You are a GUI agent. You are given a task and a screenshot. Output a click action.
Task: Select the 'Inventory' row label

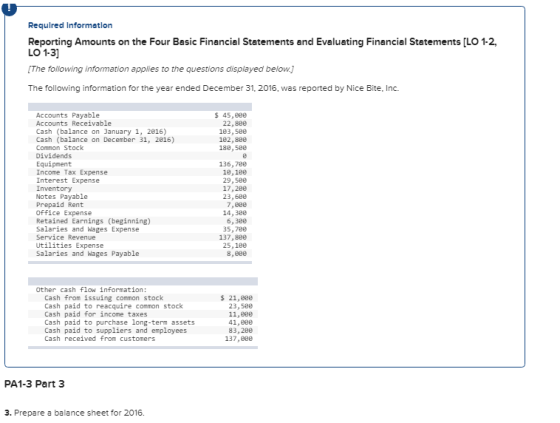[x=54, y=188]
